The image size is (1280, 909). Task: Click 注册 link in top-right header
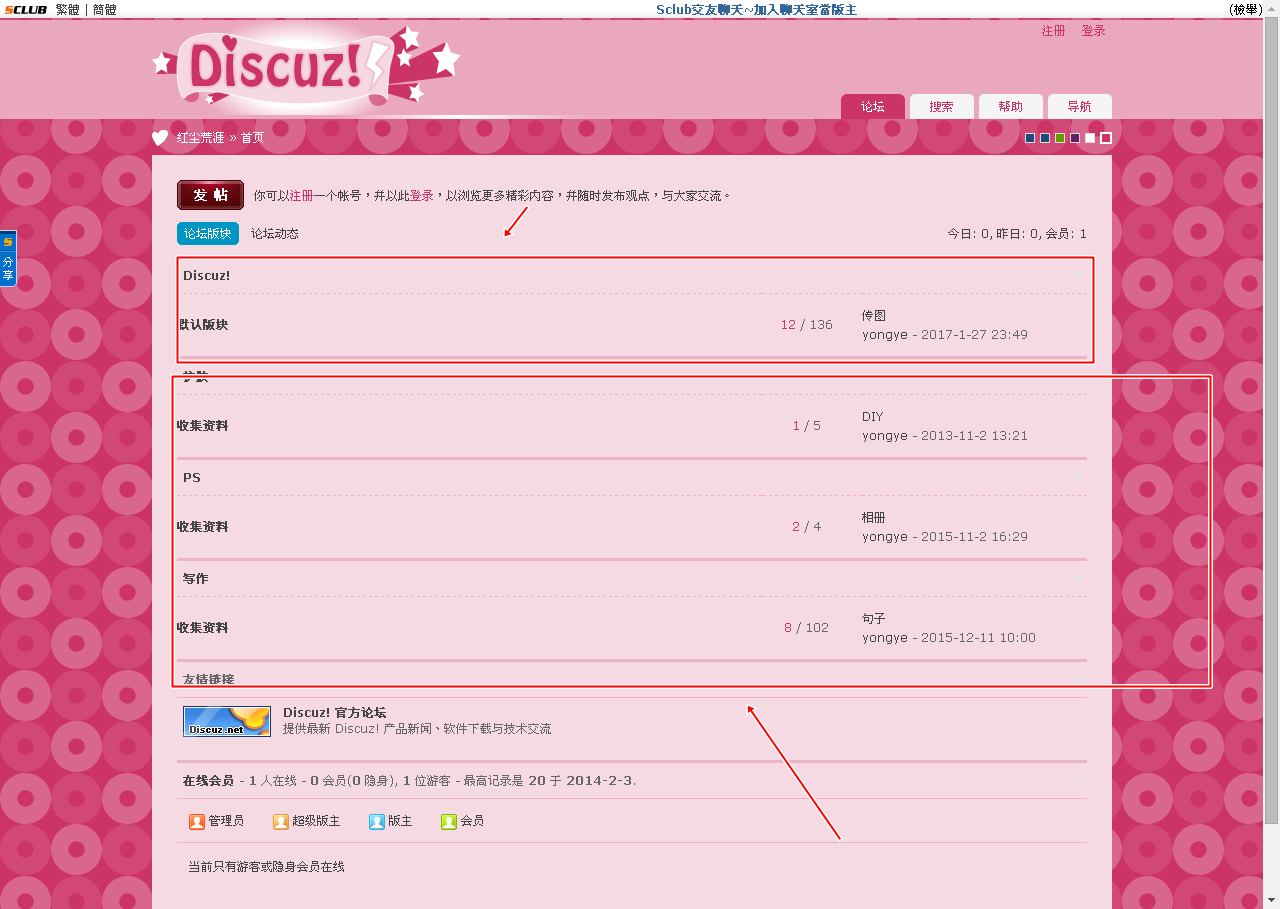1053,31
